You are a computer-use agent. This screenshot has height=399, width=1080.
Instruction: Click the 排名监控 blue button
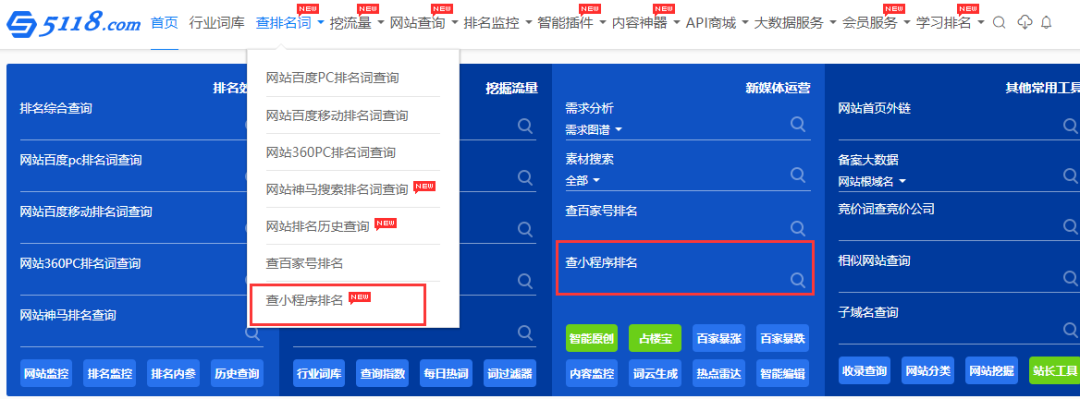pyautogui.click(x=110, y=374)
